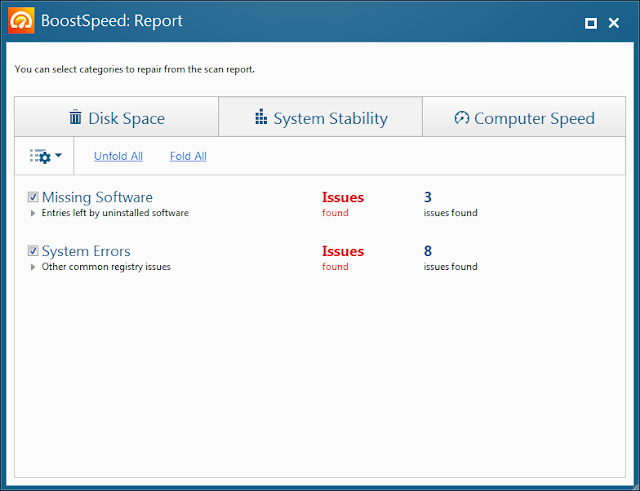The width and height of the screenshot is (640, 491).
Task: Click the trash can icon on Disk Space
Action: coord(76,118)
